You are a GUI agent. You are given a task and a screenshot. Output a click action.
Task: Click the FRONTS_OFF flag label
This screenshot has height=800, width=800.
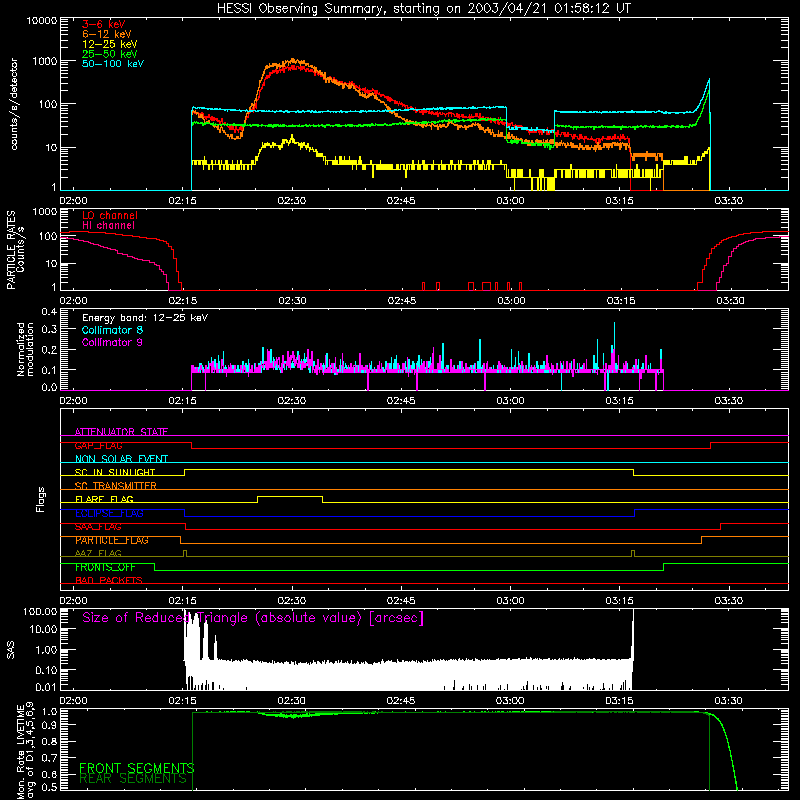point(105,567)
